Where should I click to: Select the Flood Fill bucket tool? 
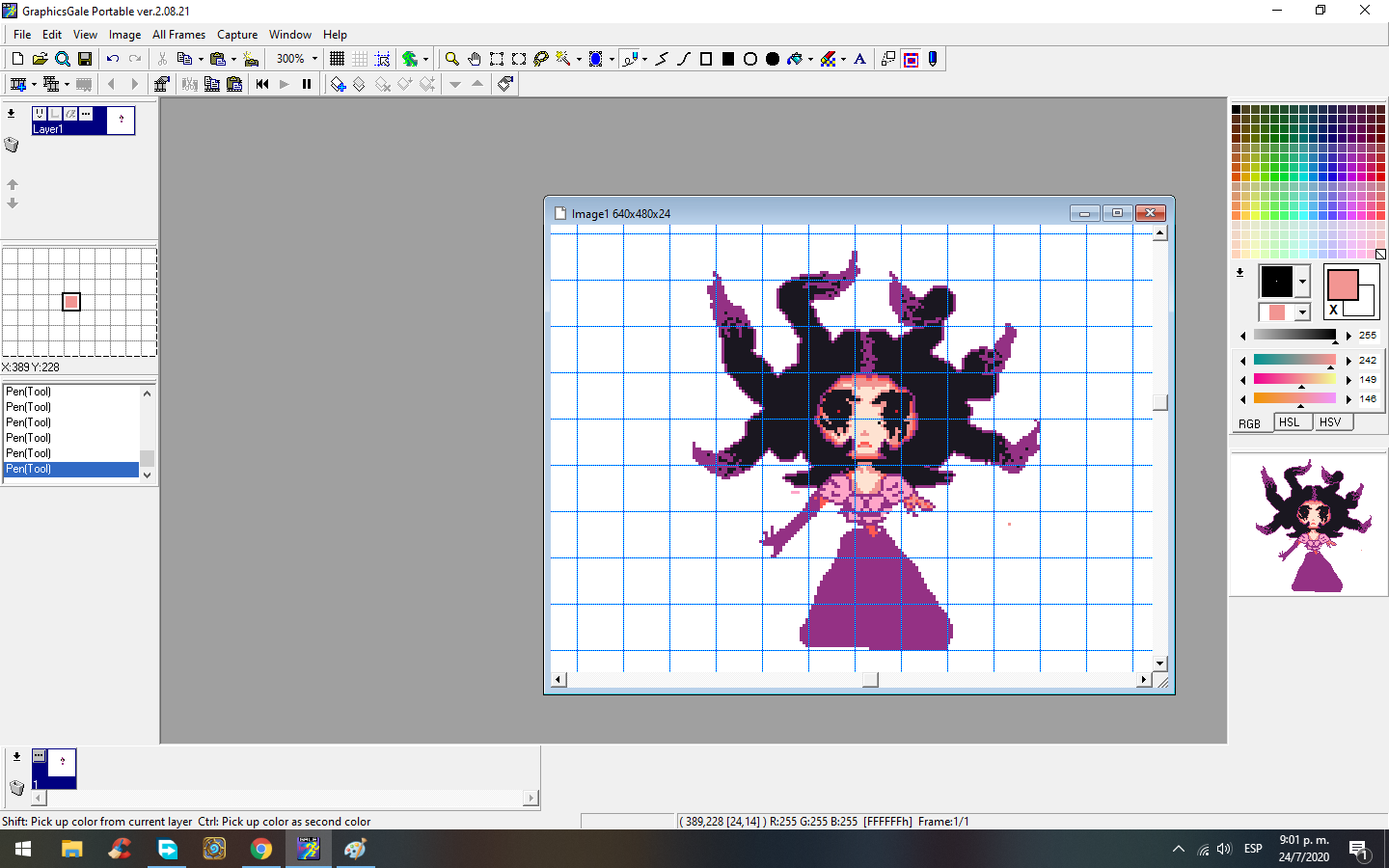coord(795,59)
